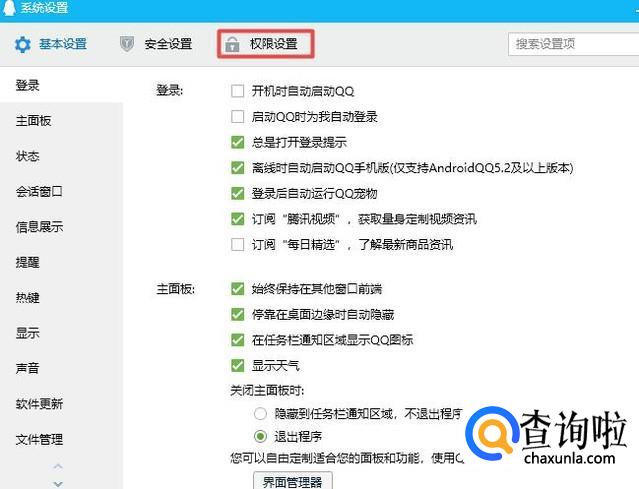
Task: Click the gear icon beside 基本设置
Action: click(22, 44)
